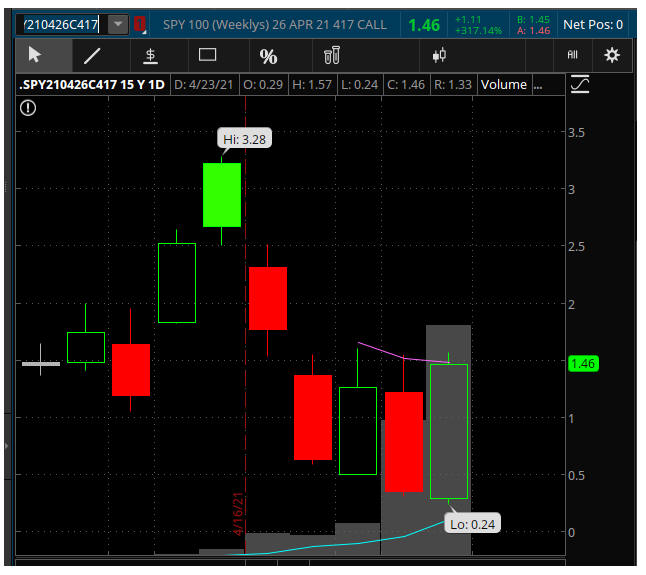This screenshot has width=646, height=575.
Task: Click the Volume study label
Action: tap(503, 85)
